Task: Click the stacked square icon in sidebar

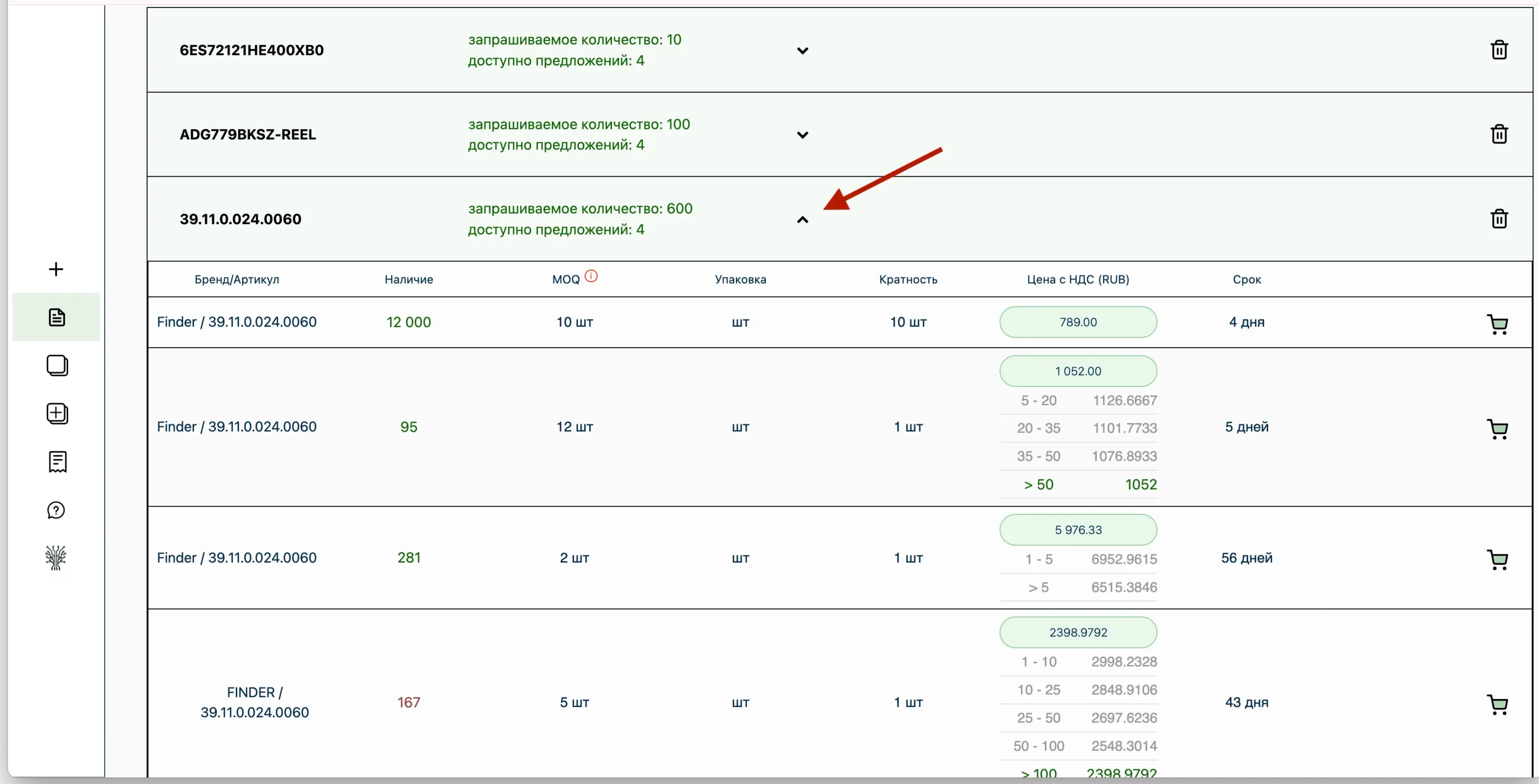Action: pos(58,365)
